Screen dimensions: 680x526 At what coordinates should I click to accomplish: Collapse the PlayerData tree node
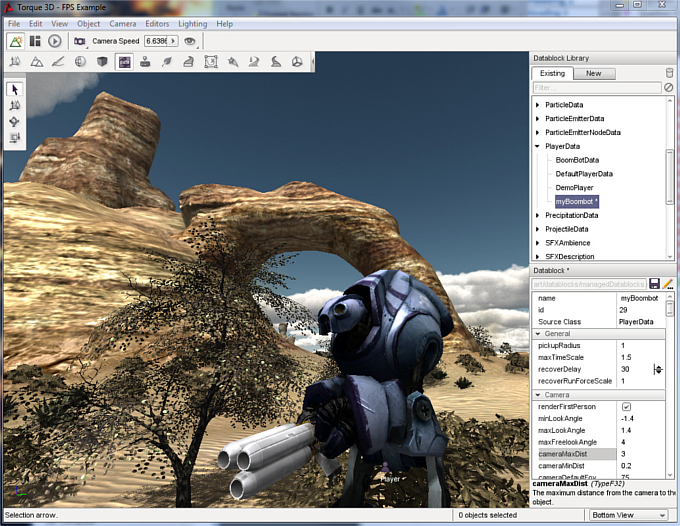point(537,146)
